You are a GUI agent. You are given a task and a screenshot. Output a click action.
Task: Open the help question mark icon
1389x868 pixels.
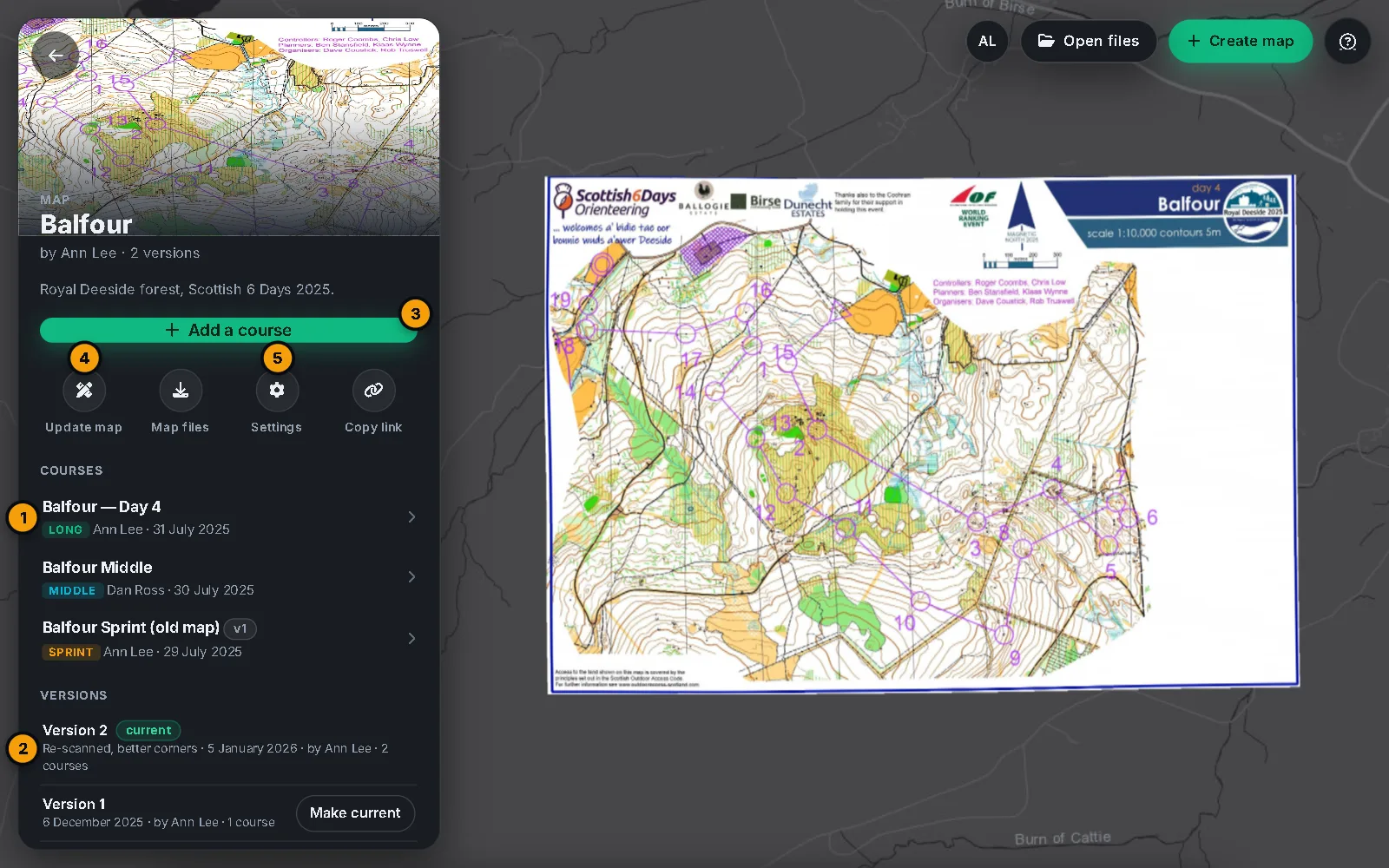1347,41
